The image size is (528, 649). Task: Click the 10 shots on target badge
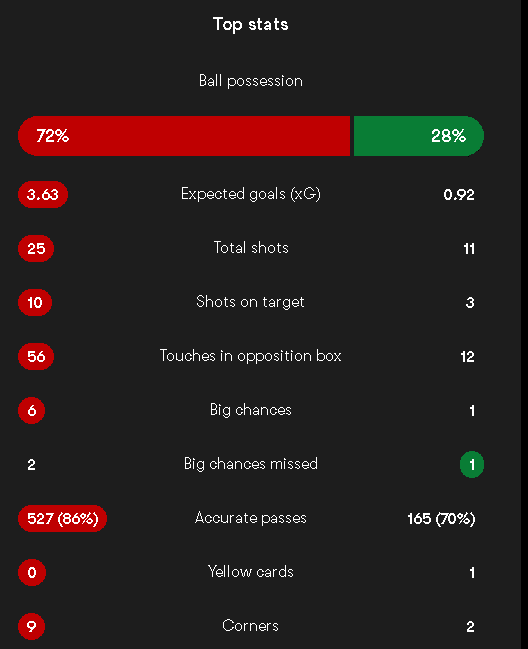(x=35, y=302)
